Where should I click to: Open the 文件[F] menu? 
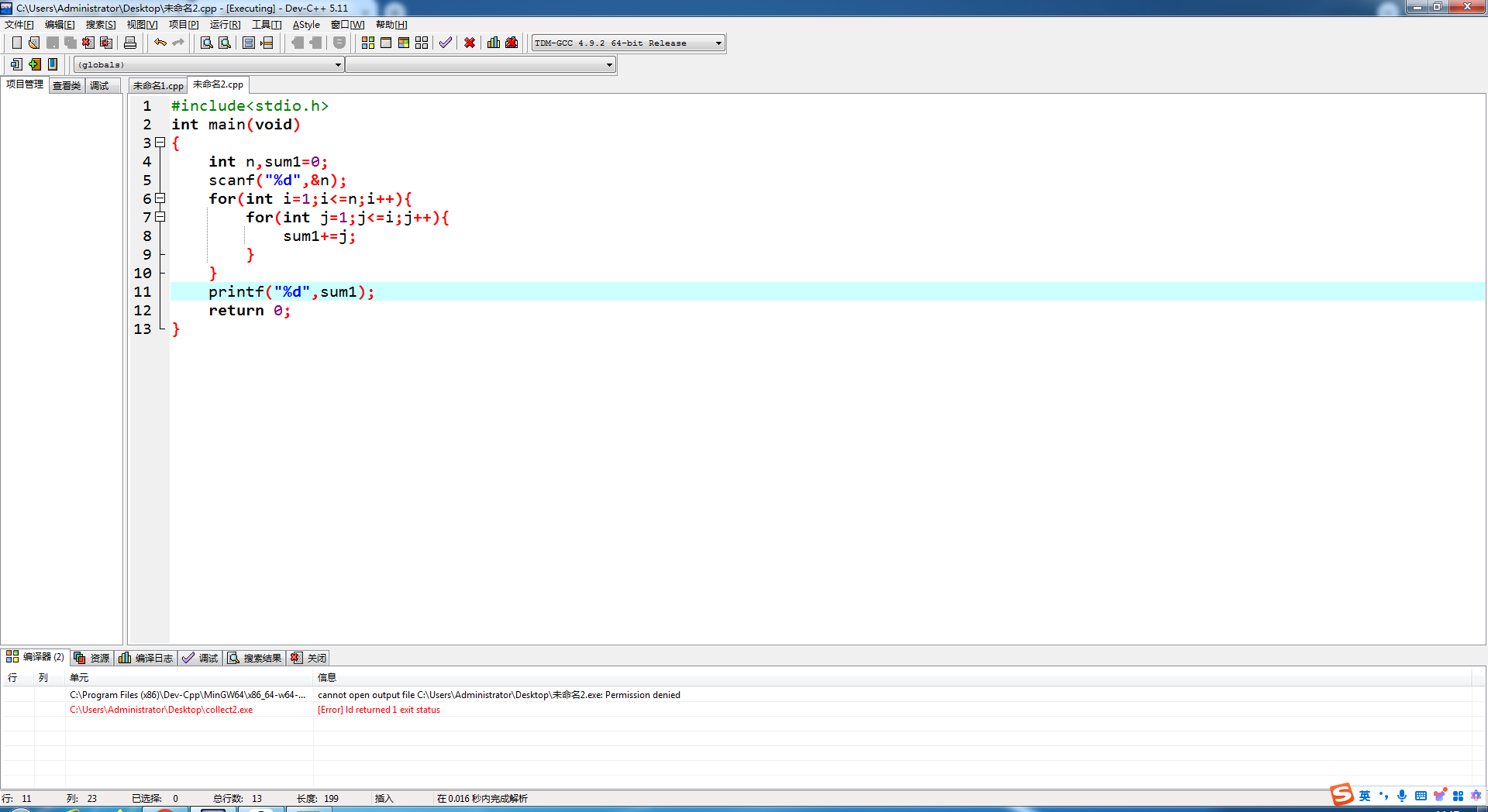coord(19,25)
